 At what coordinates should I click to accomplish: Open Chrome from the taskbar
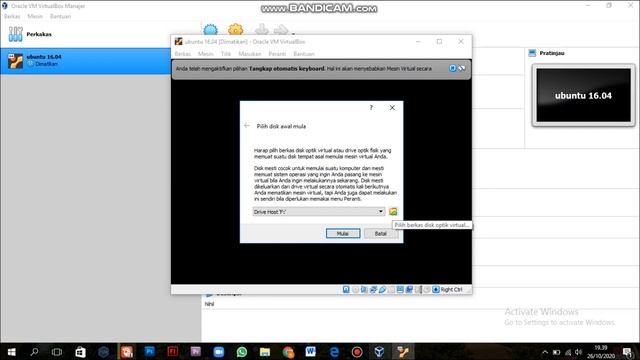click(x=288, y=352)
